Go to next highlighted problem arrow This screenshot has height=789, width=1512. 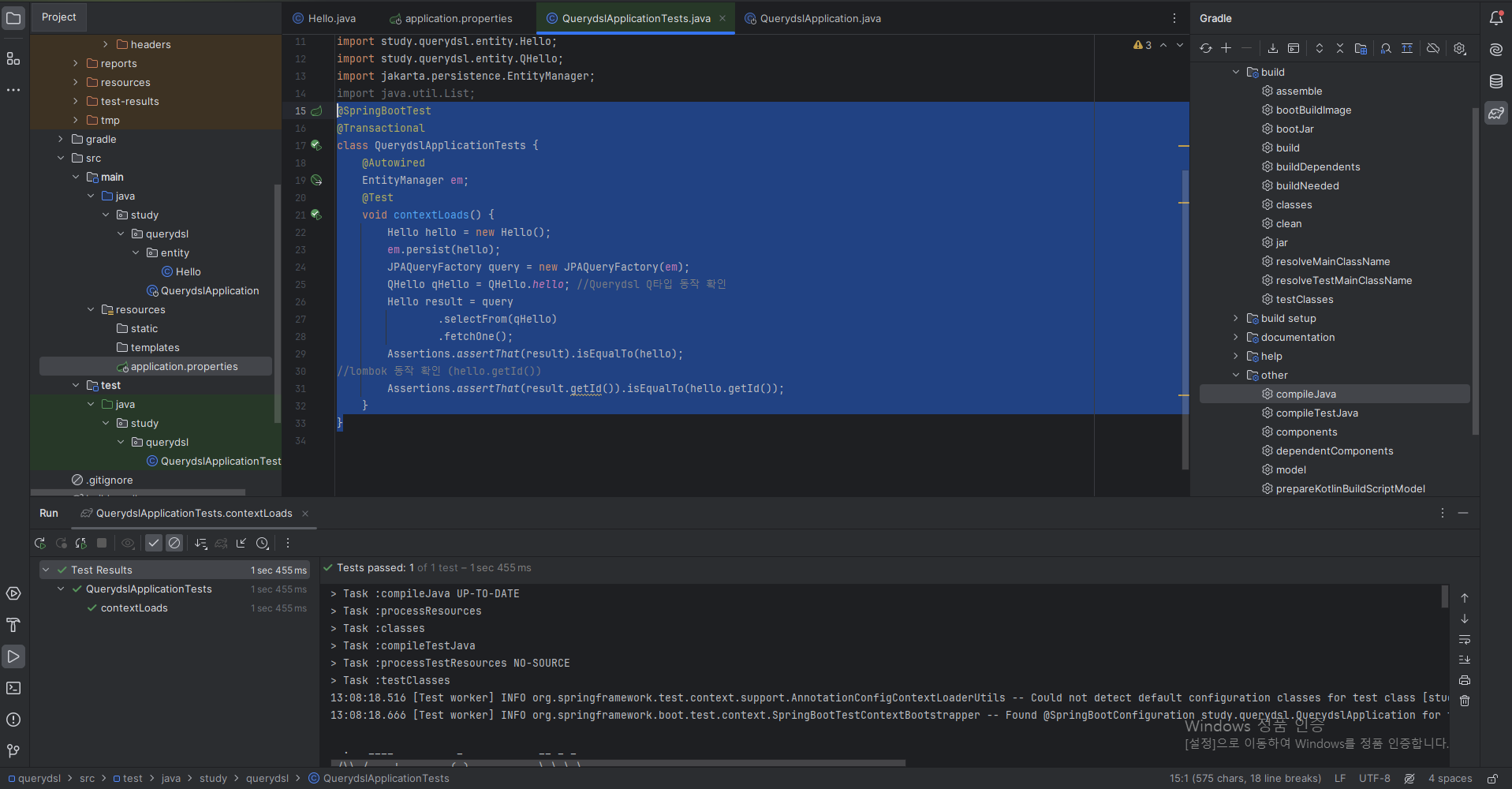(x=1180, y=45)
